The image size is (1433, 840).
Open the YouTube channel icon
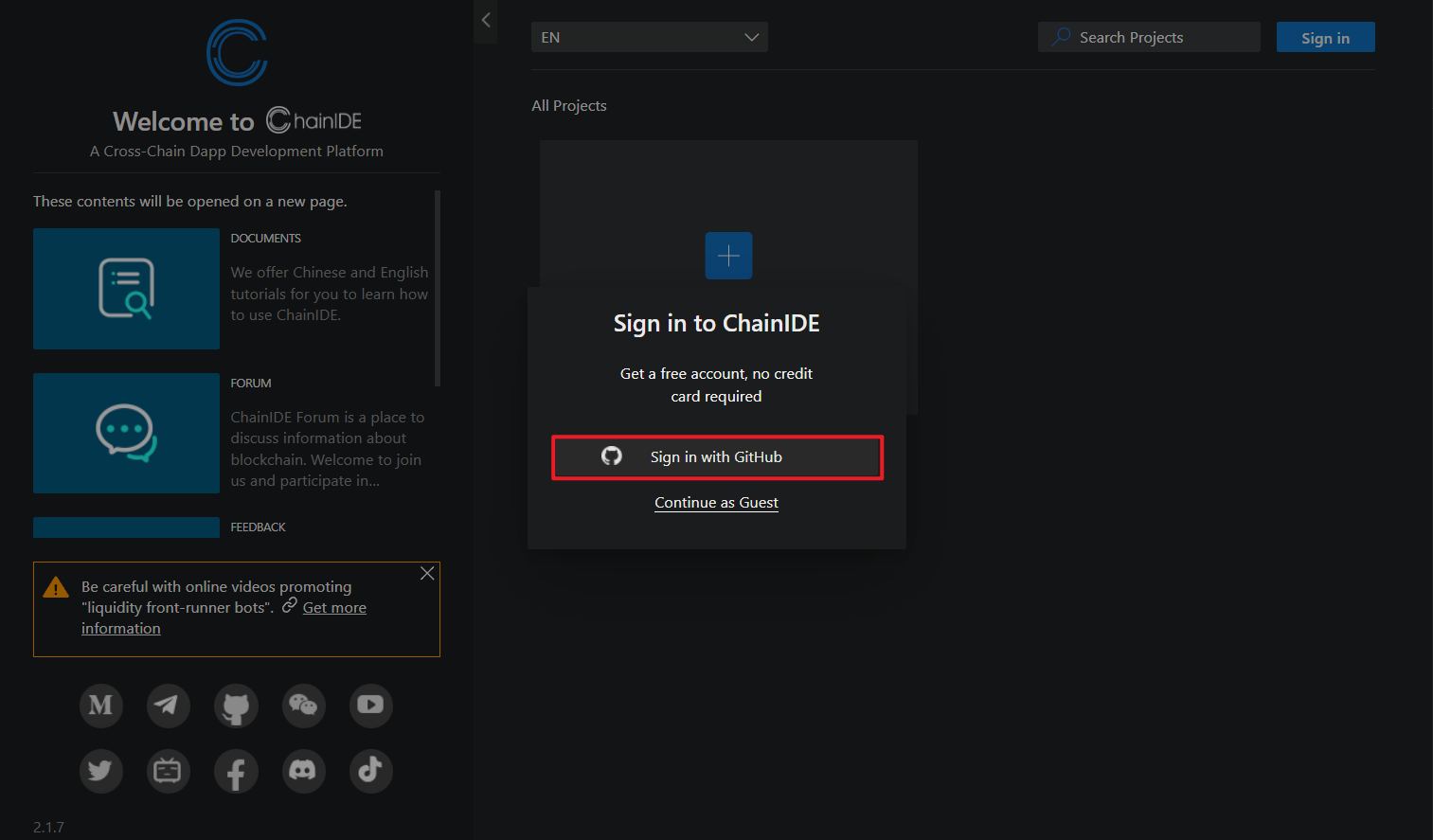coord(370,706)
